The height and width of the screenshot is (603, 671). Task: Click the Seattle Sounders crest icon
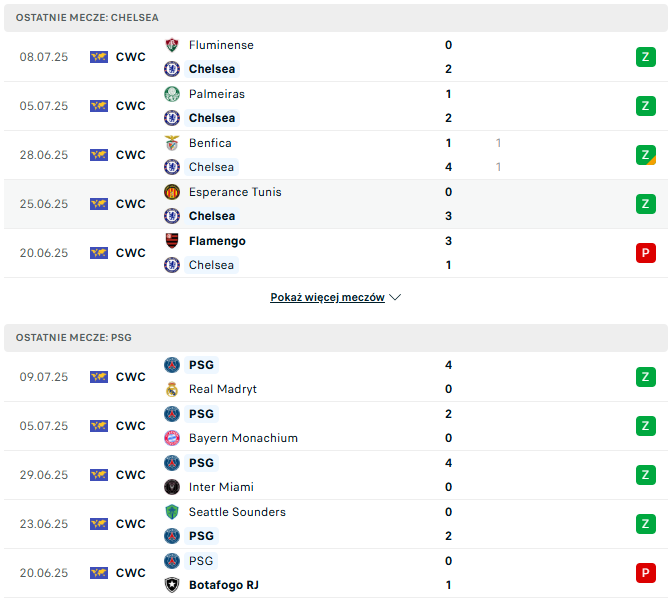click(x=172, y=512)
